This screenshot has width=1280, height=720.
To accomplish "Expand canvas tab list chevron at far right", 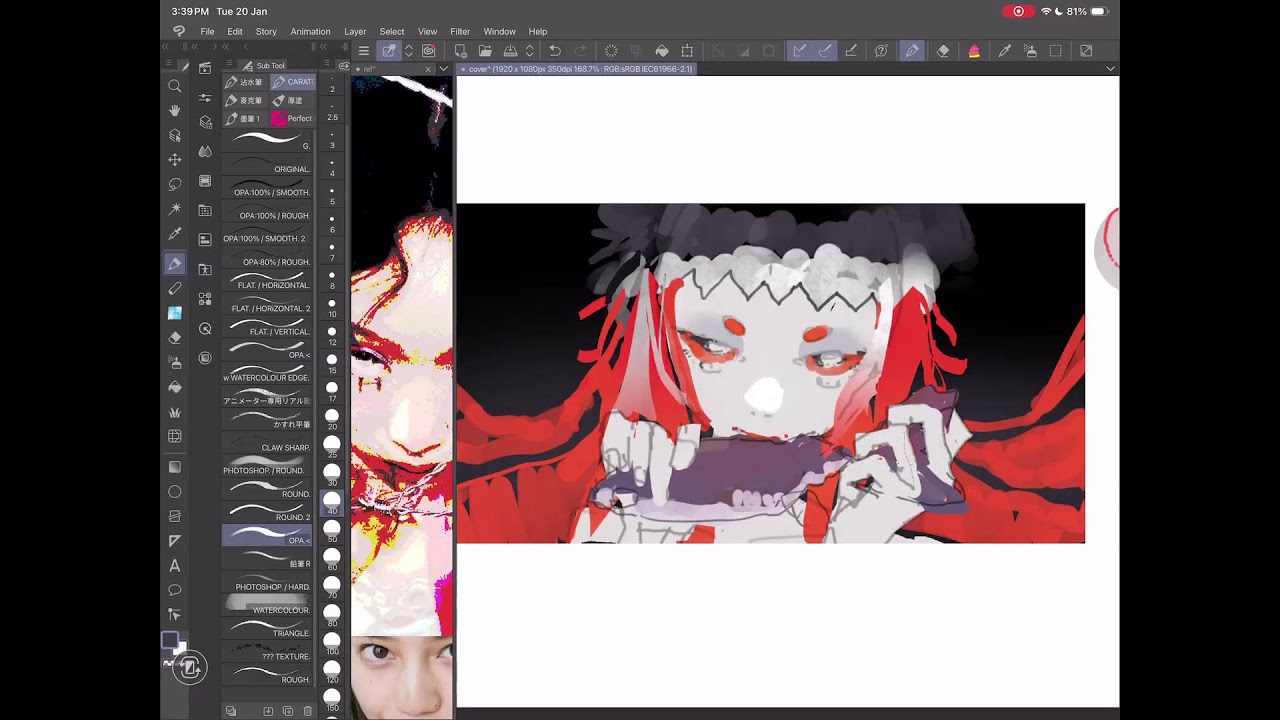I will (1110, 69).
